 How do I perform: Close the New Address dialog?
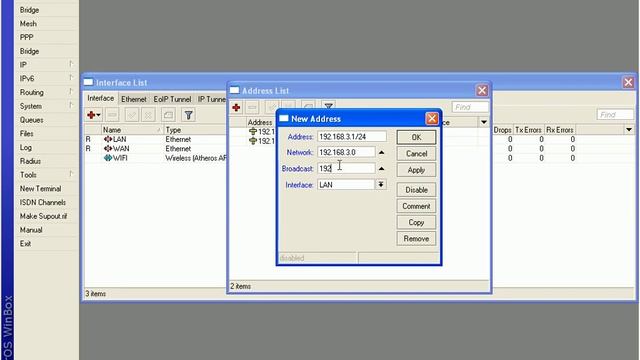pyautogui.click(x=432, y=118)
